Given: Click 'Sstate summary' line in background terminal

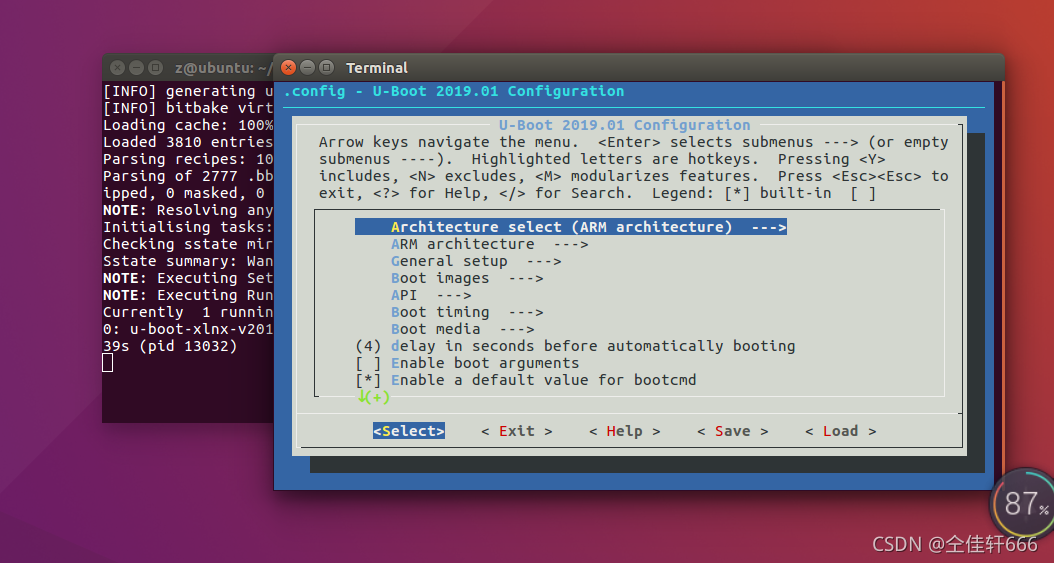Looking at the screenshot, I should click(x=188, y=261).
